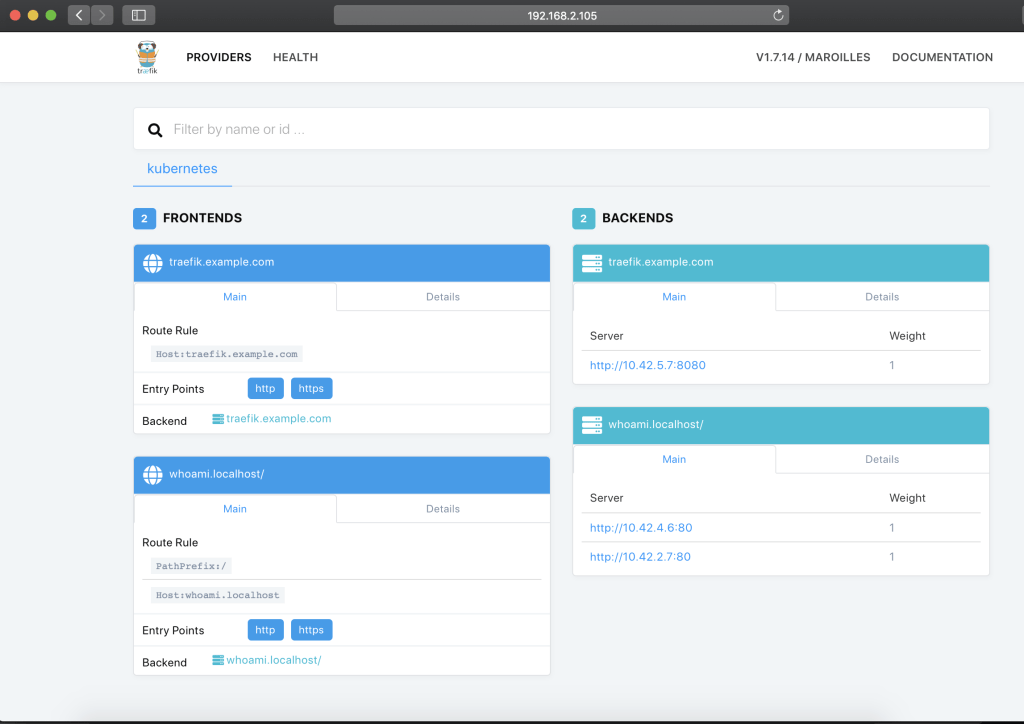Screen dimensions: 1024x724
Task: Open the V1.7.14 / MAROILLES version link
Action: pos(813,57)
